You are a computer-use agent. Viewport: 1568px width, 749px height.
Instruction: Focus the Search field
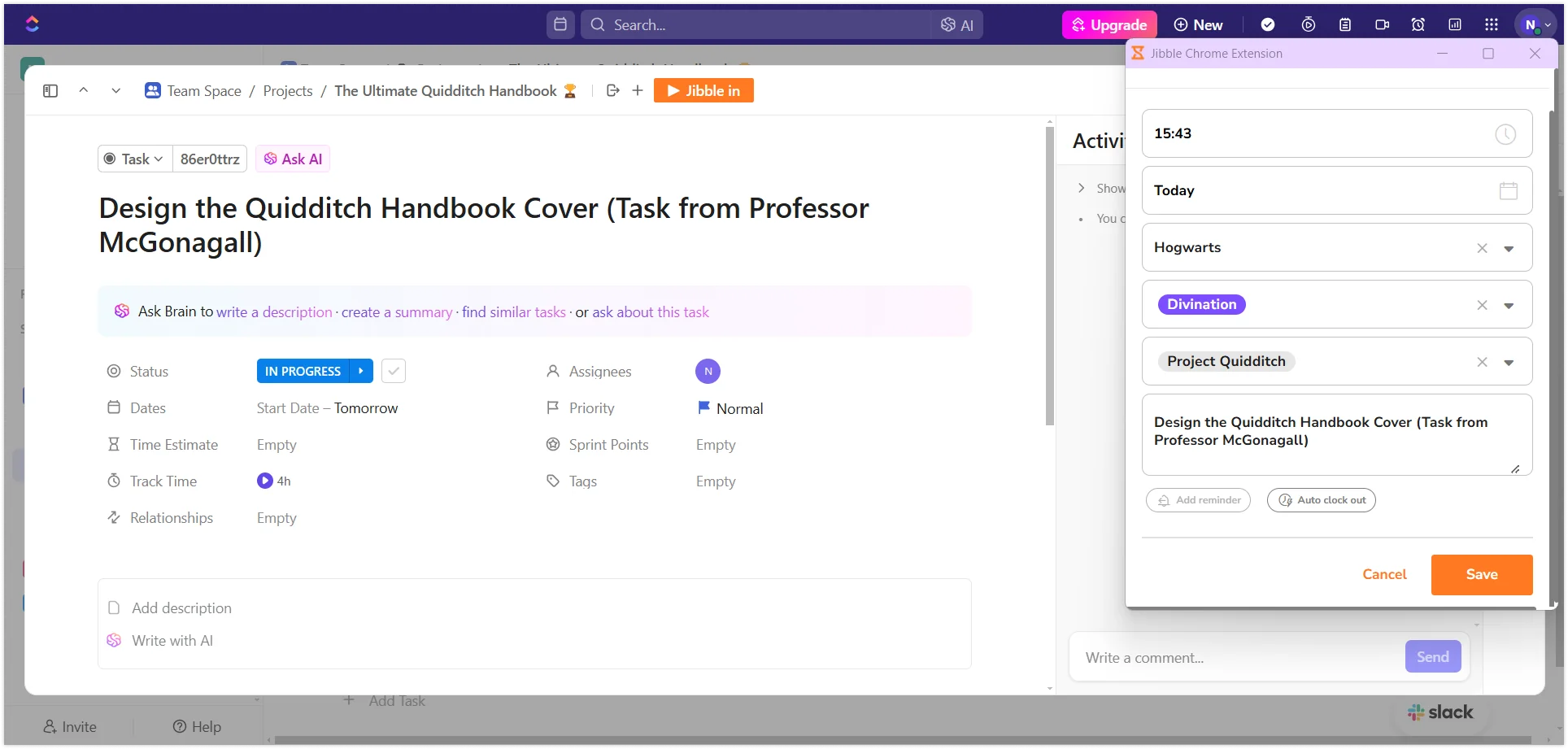point(756,24)
